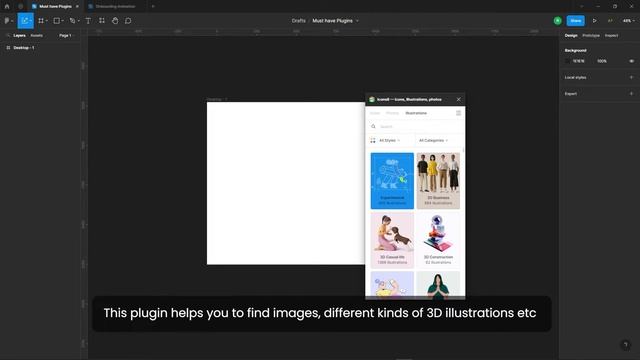
Task: Open the plugin Icons tab
Action: (375, 113)
